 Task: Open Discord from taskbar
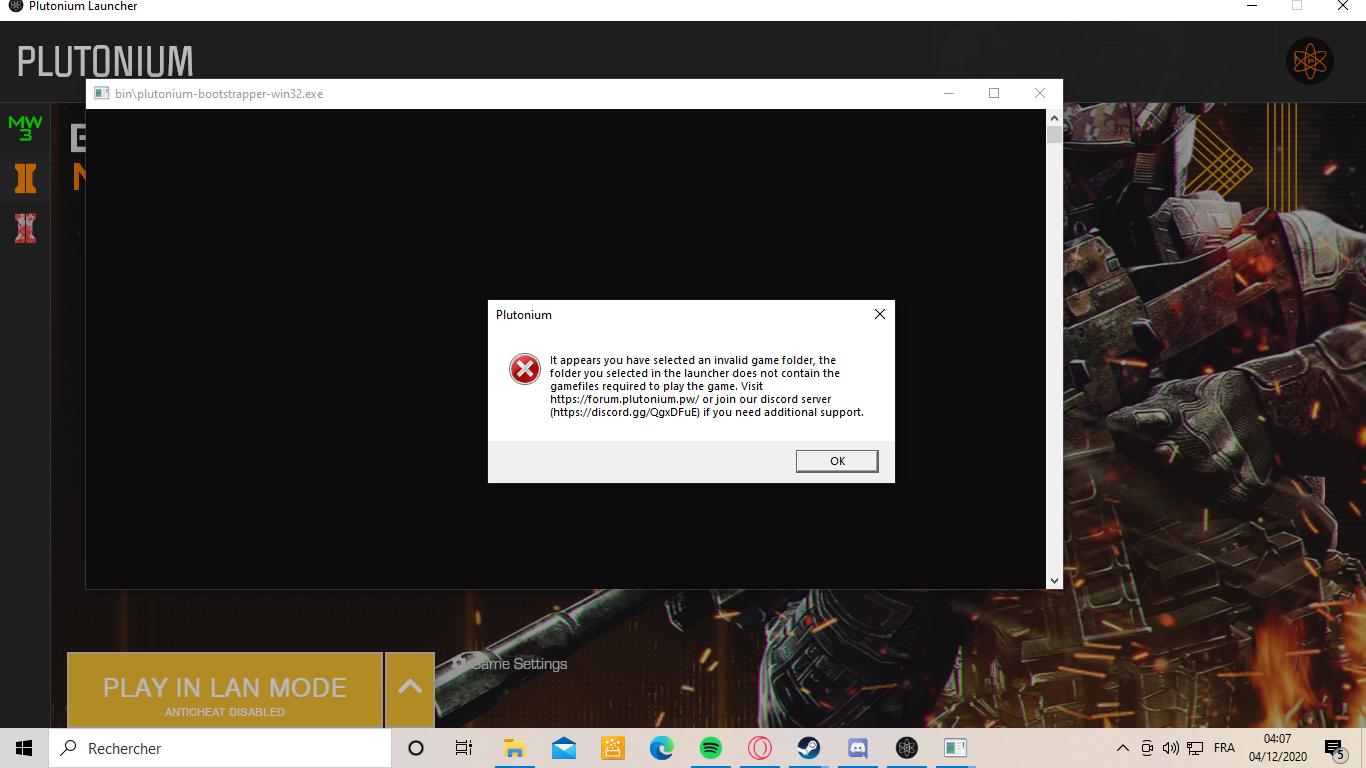tap(857, 748)
